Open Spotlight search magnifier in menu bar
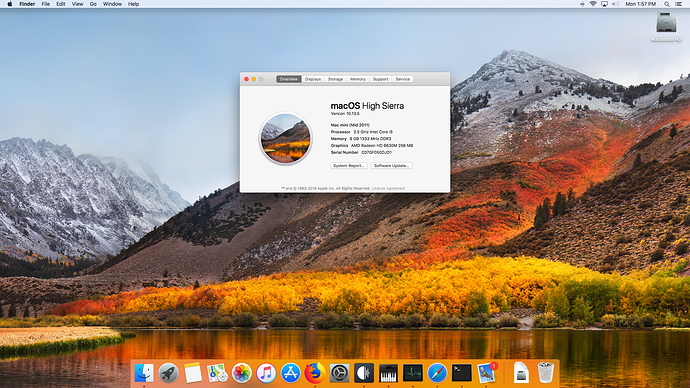This screenshot has height=388, width=690. pos(667,4)
